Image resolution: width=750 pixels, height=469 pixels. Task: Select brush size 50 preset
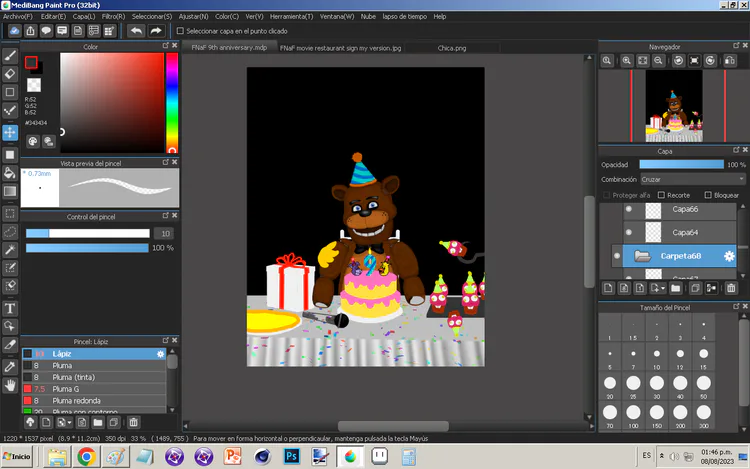tap(704, 387)
